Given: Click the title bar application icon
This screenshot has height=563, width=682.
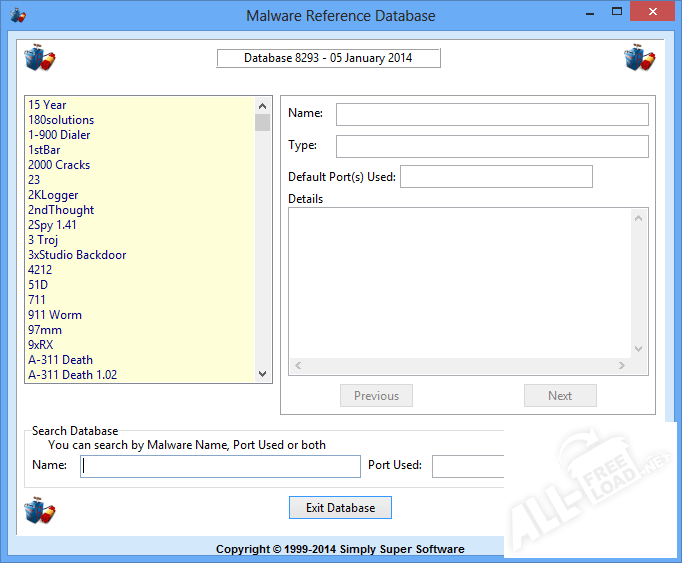Looking at the screenshot, I should click(18, 15).
